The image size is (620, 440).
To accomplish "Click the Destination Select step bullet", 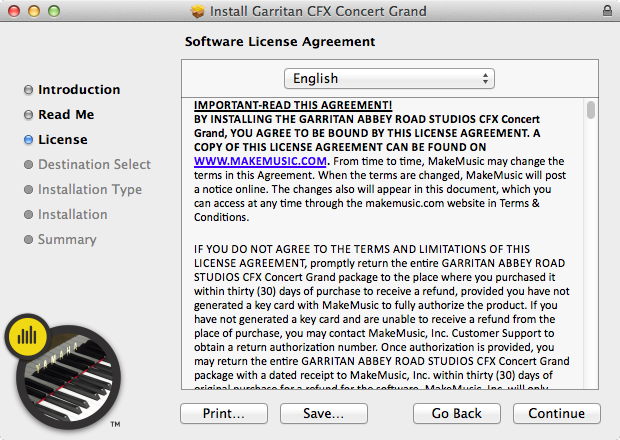I will click(x=28, y=165).
